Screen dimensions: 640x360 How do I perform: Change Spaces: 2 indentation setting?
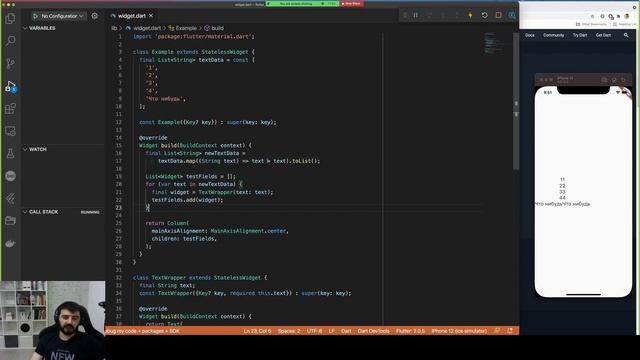click(x=289, y=331)
